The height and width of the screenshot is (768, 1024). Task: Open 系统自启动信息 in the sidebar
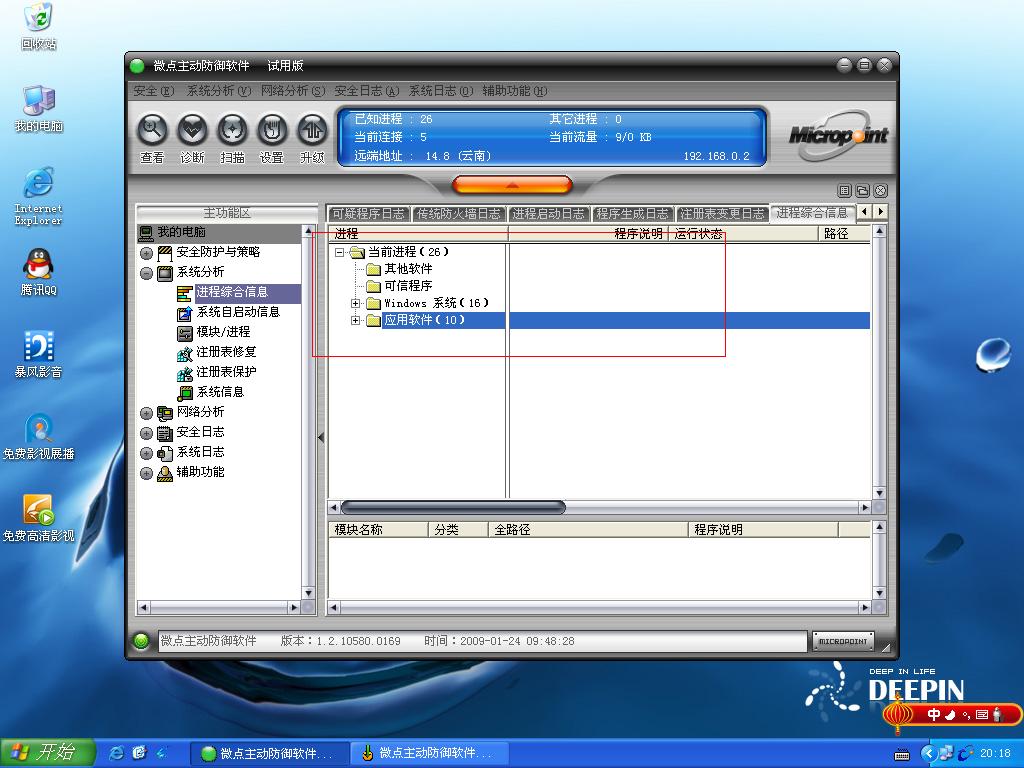pos(238,312)
